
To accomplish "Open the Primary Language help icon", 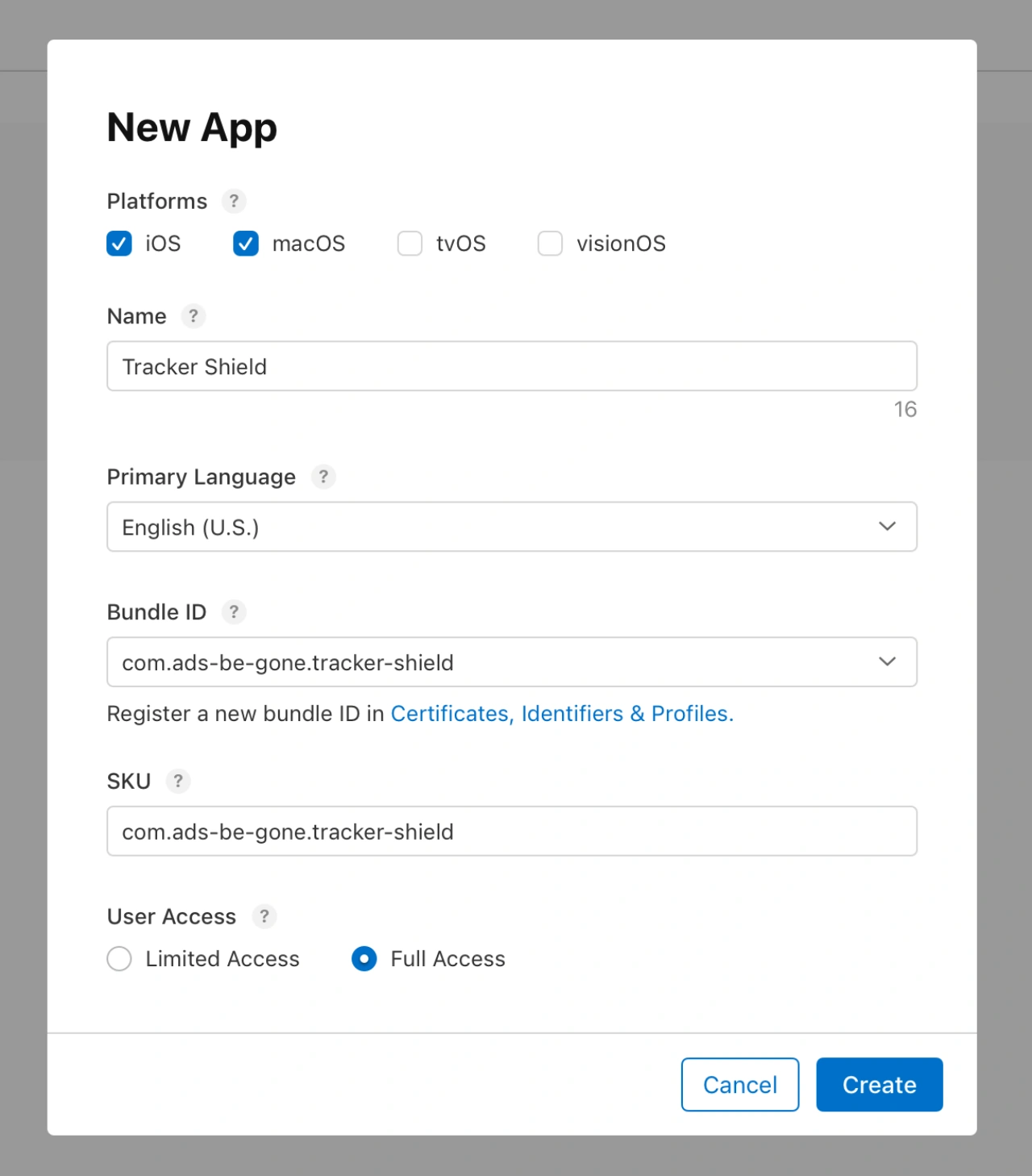I will 323,477.
